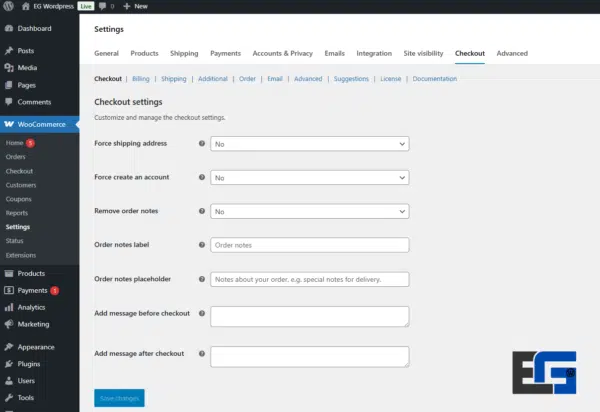Open the Site visibility tab

(423, 53)
